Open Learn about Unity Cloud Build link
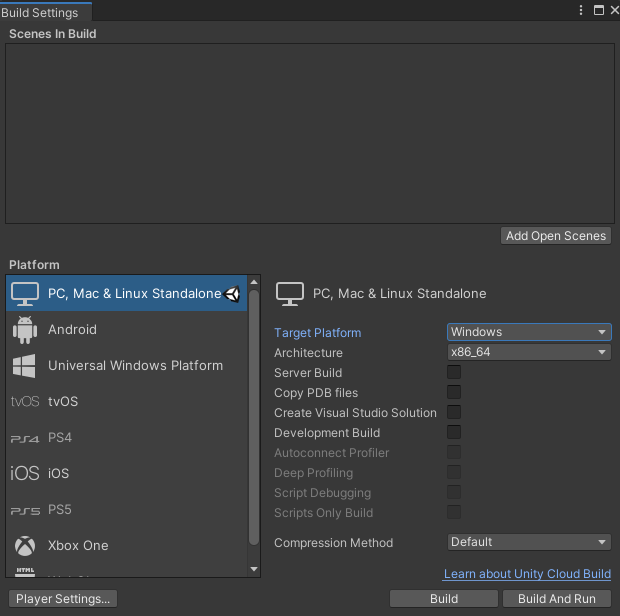Image resolution: width=620 pixels, height=616 pixels. click(527, 574)
